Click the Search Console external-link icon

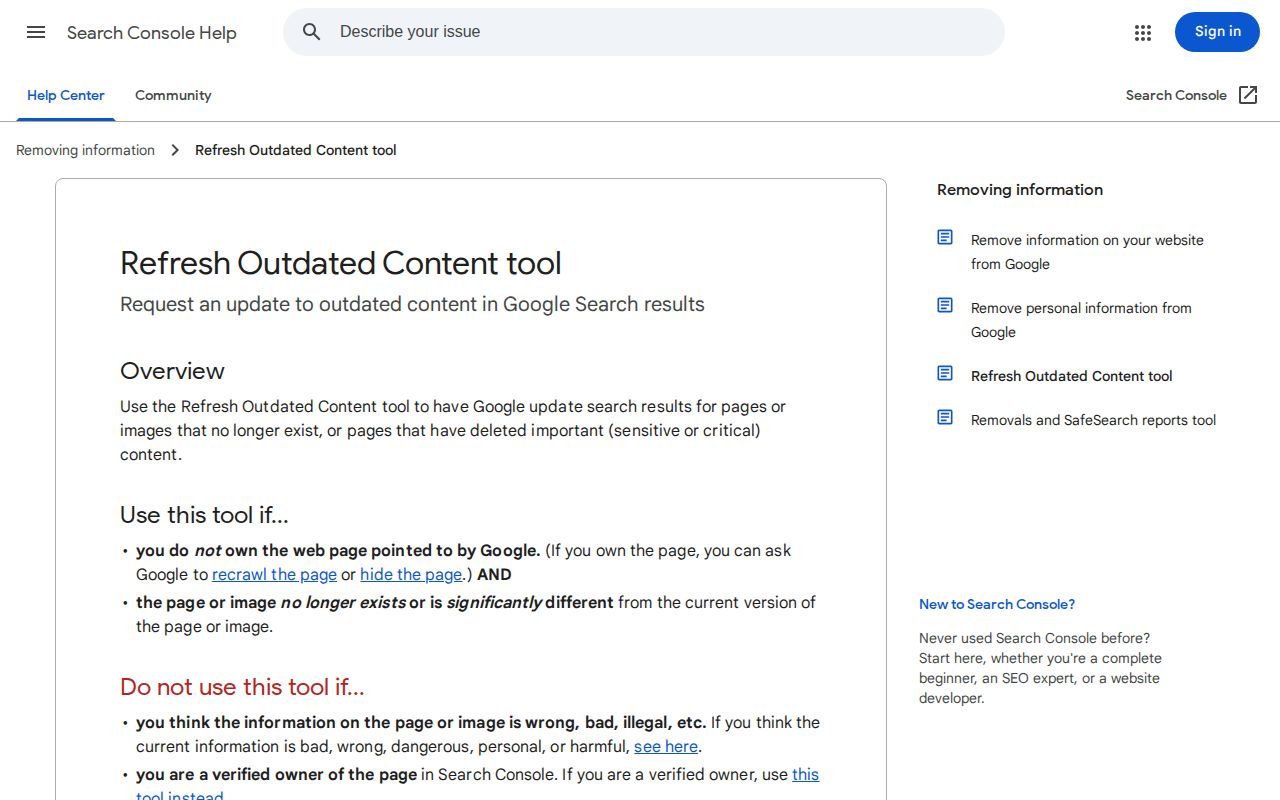(x=1248, y=95)
